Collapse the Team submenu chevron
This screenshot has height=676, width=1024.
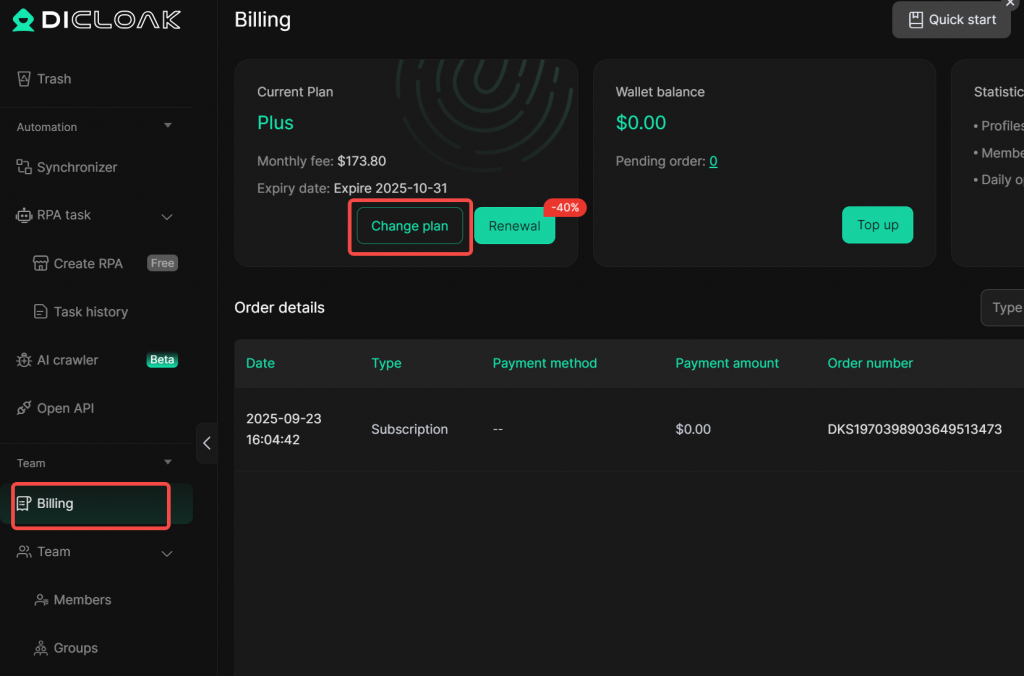[167, 552]
